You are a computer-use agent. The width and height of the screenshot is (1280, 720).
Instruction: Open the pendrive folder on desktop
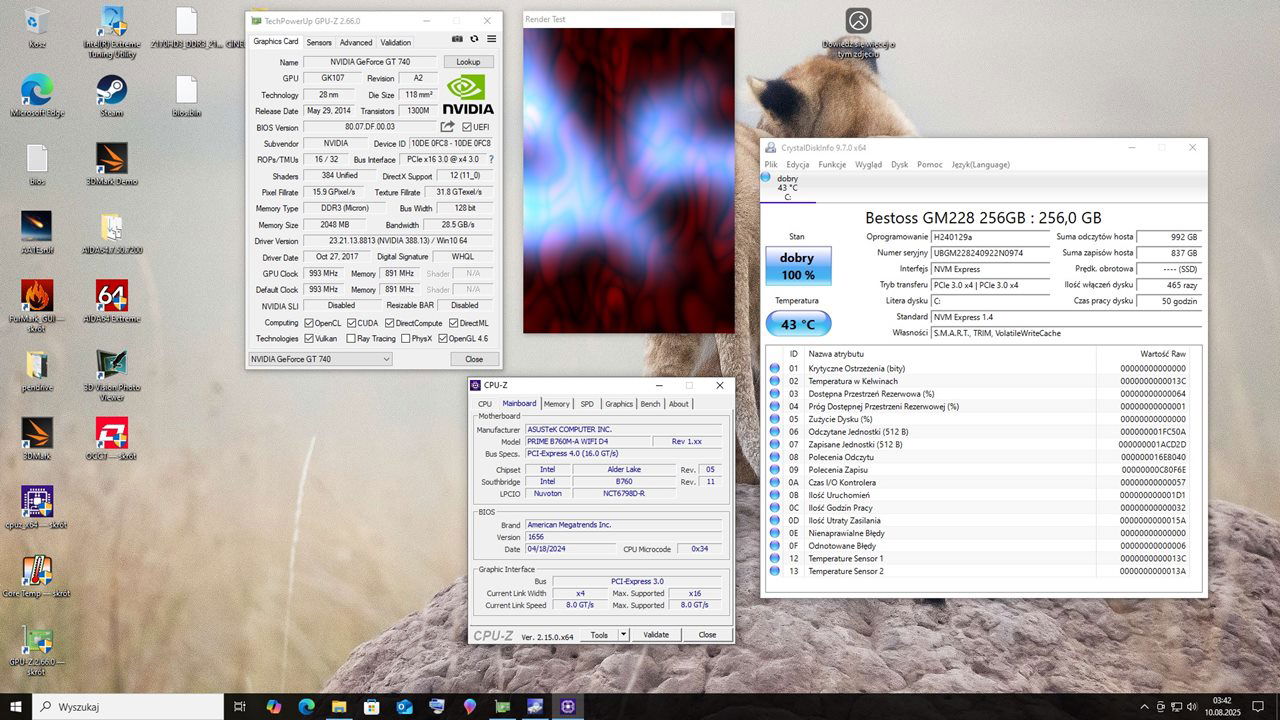[37, 370]
